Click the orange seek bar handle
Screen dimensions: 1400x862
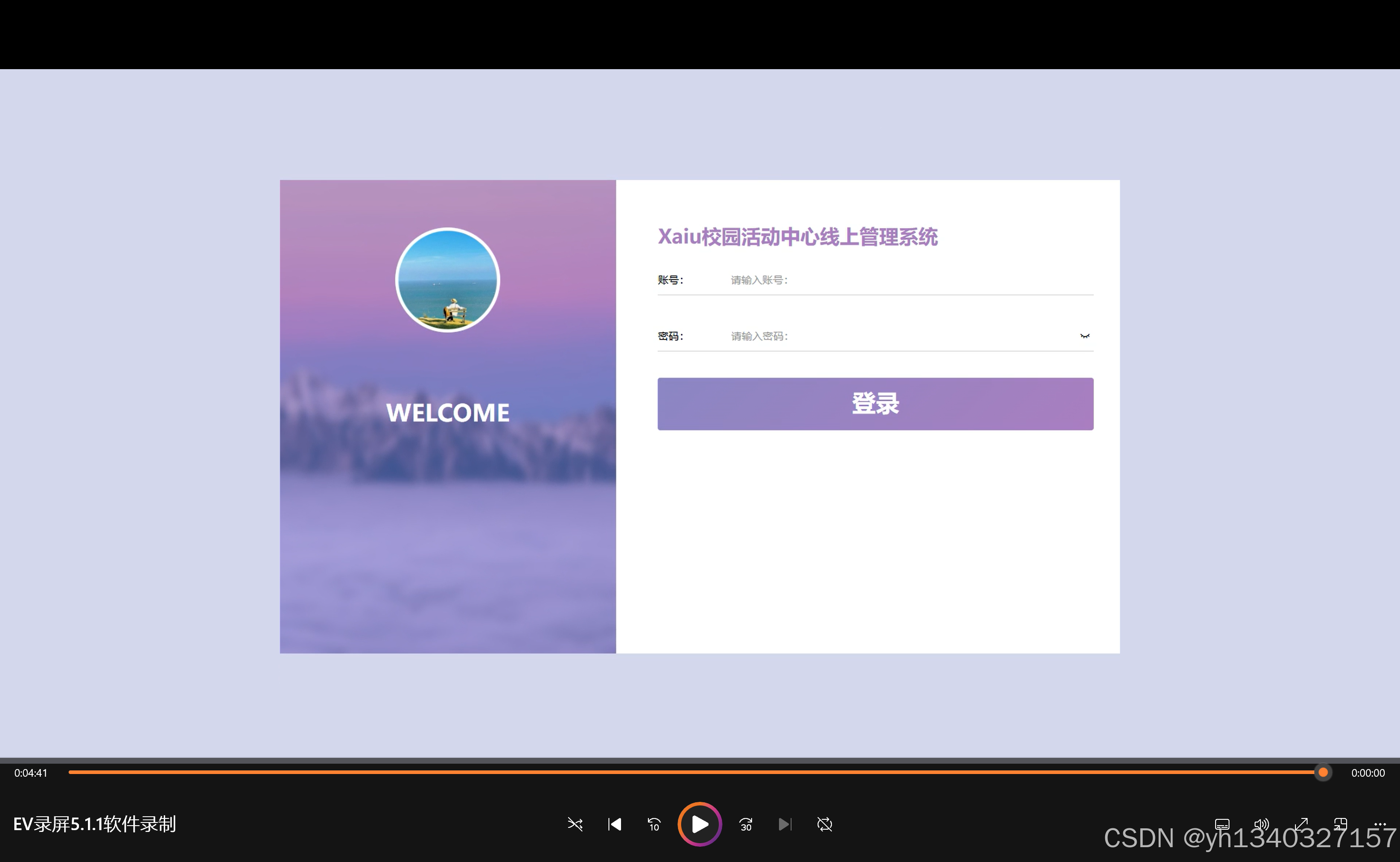coord(1323,773)
